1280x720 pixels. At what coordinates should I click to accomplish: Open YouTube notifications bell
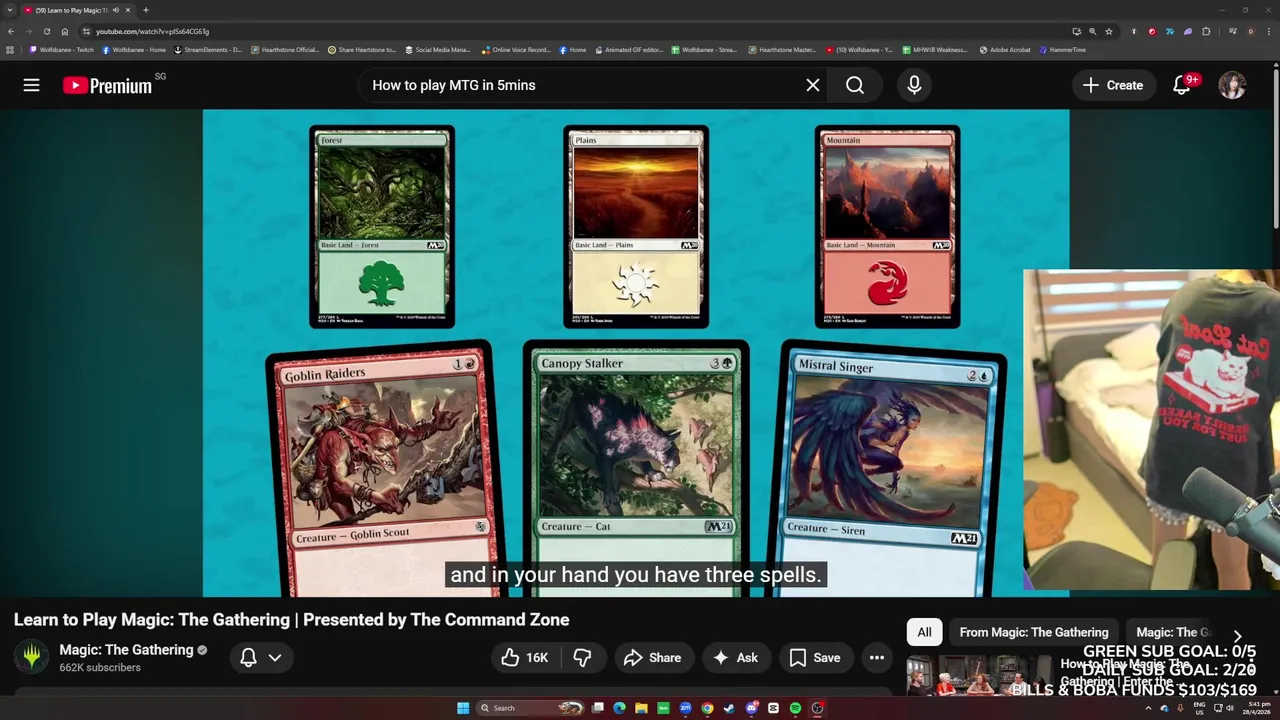point(1182,85)
